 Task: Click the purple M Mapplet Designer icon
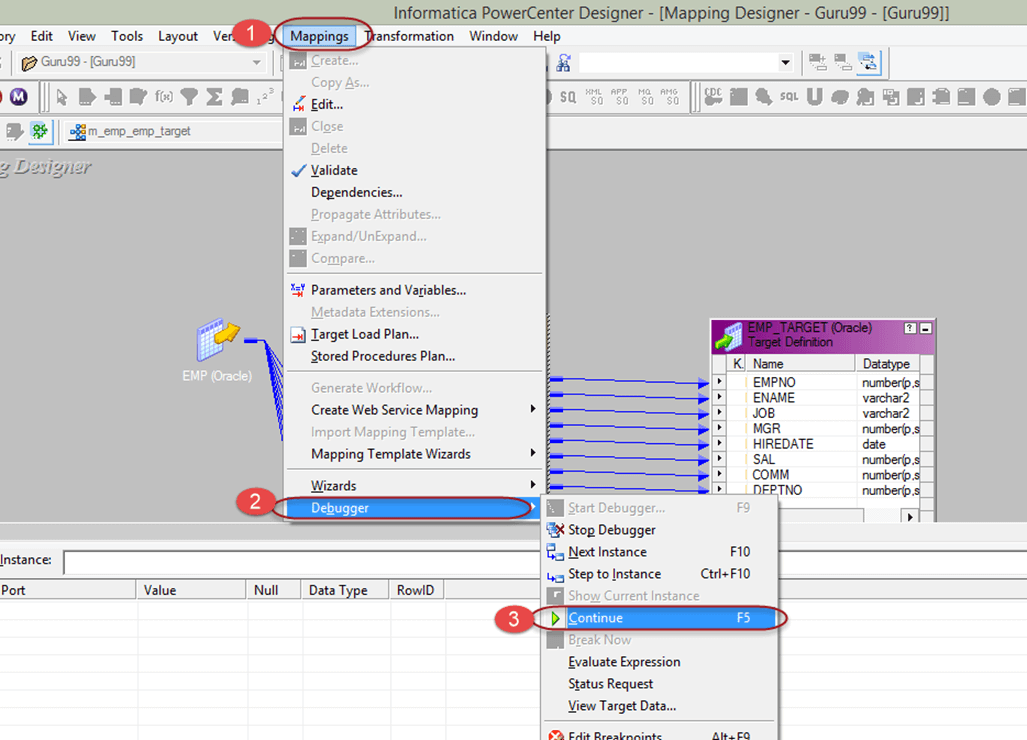(18, 97)
